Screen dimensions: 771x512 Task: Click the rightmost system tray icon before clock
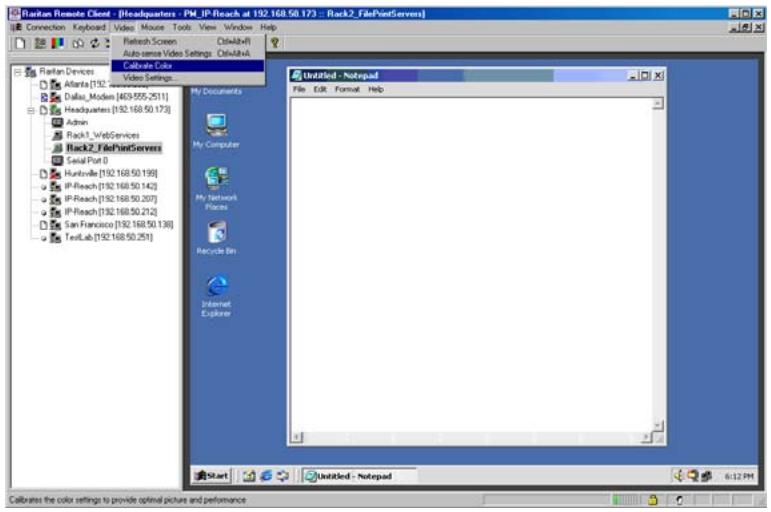pos(707,476)
